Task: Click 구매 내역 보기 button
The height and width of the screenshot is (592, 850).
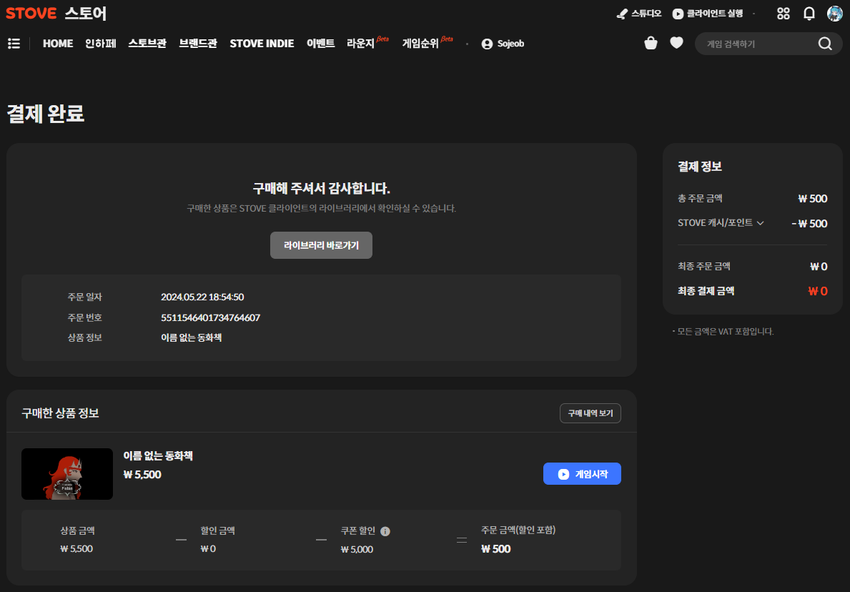Action: [x=590, y=413]
